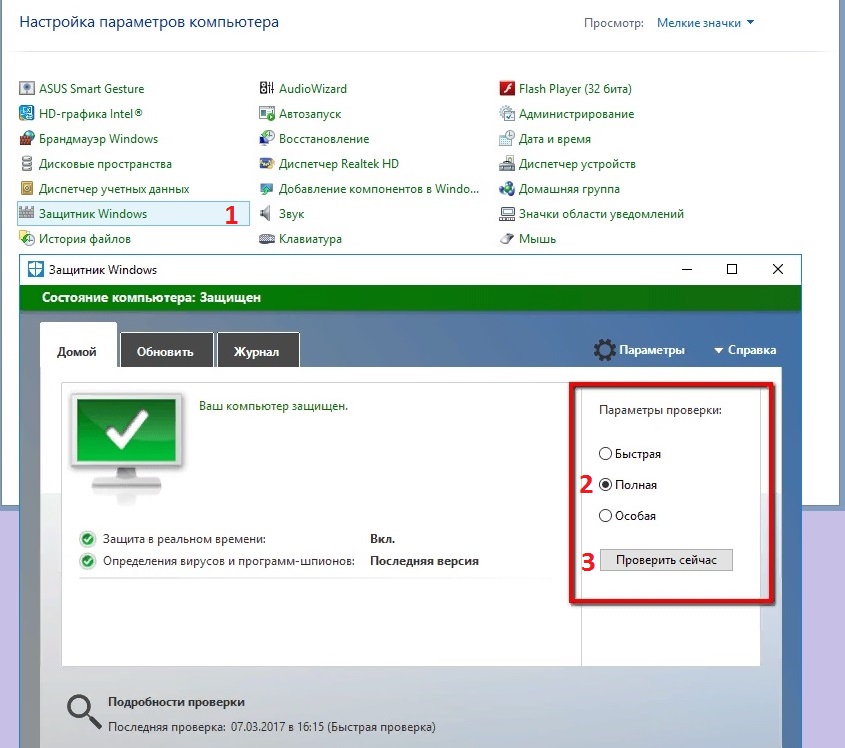Click the Дата и время icon

click(x=507, y=138)
